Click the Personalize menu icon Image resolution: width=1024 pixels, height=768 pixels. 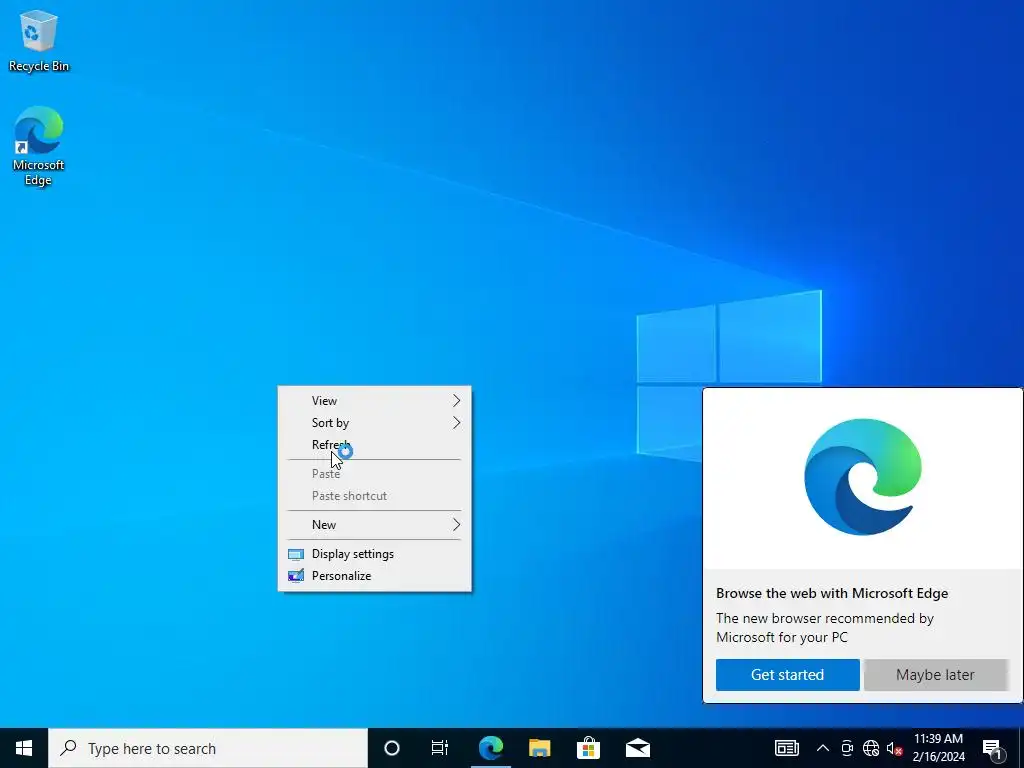296,576
